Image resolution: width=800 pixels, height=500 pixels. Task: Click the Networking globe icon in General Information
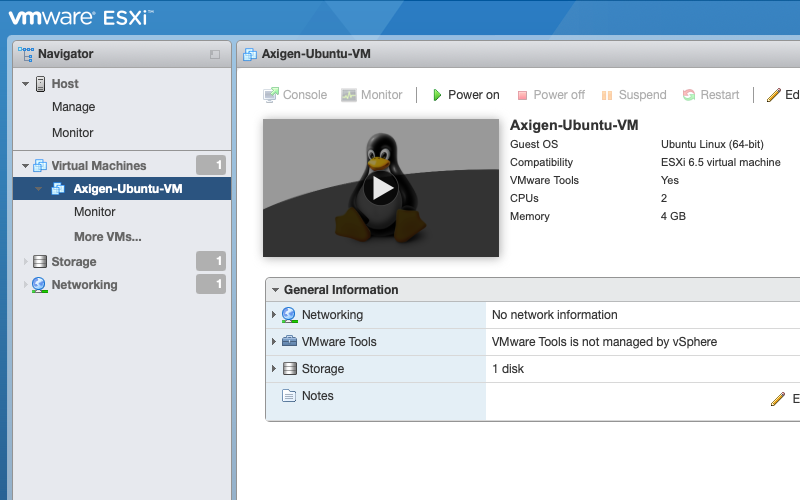coord(289,315)
